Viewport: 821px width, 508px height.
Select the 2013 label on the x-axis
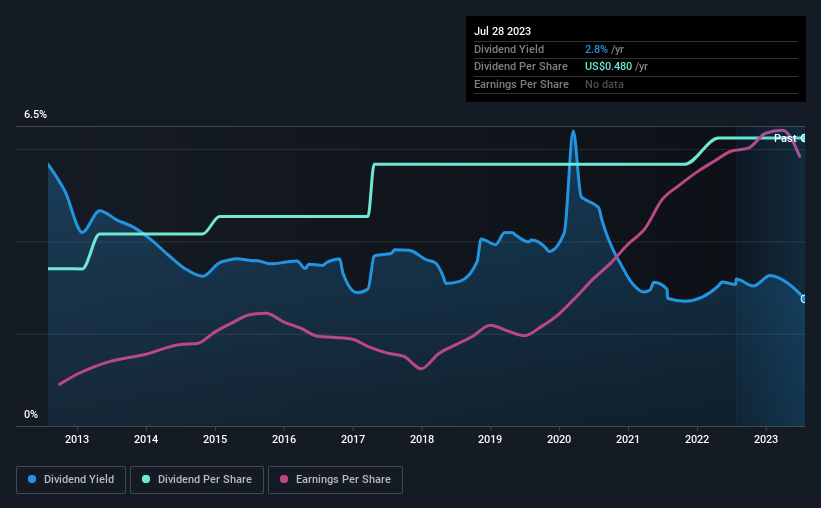[x=77, y=439]
